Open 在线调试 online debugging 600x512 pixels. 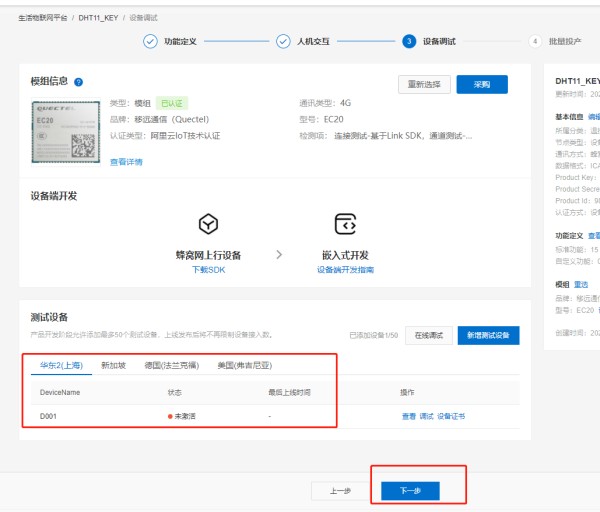(430, 336)
